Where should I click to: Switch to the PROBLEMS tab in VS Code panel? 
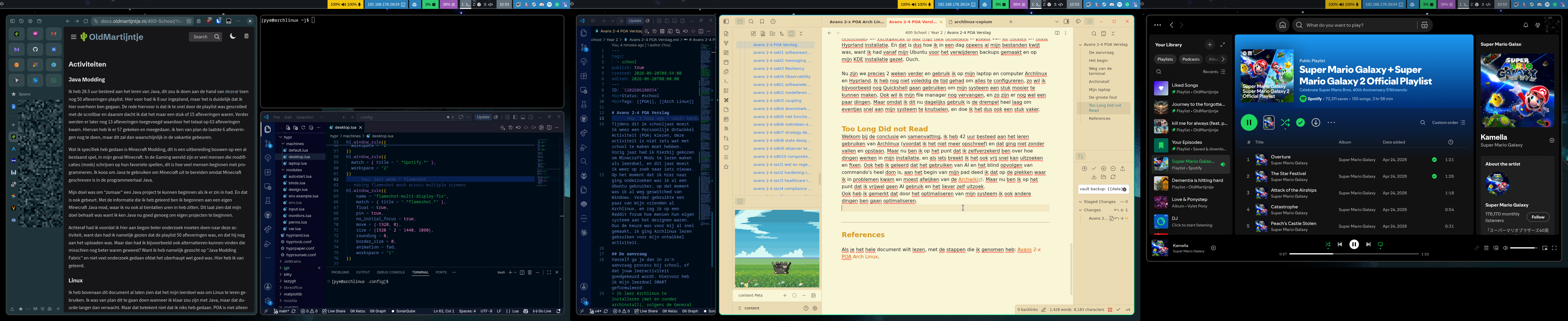pos(340,272)
